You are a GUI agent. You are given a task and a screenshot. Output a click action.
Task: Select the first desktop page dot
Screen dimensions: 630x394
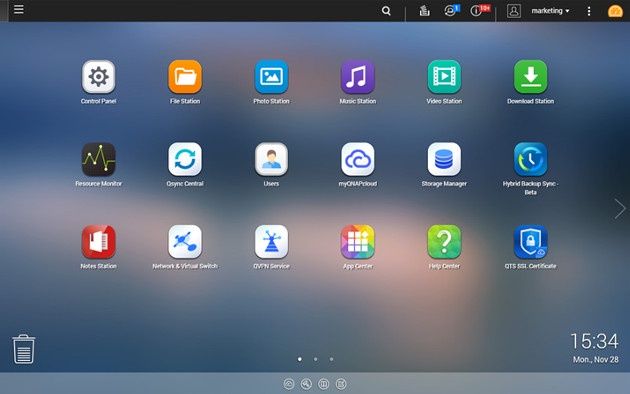pos(300,359)
